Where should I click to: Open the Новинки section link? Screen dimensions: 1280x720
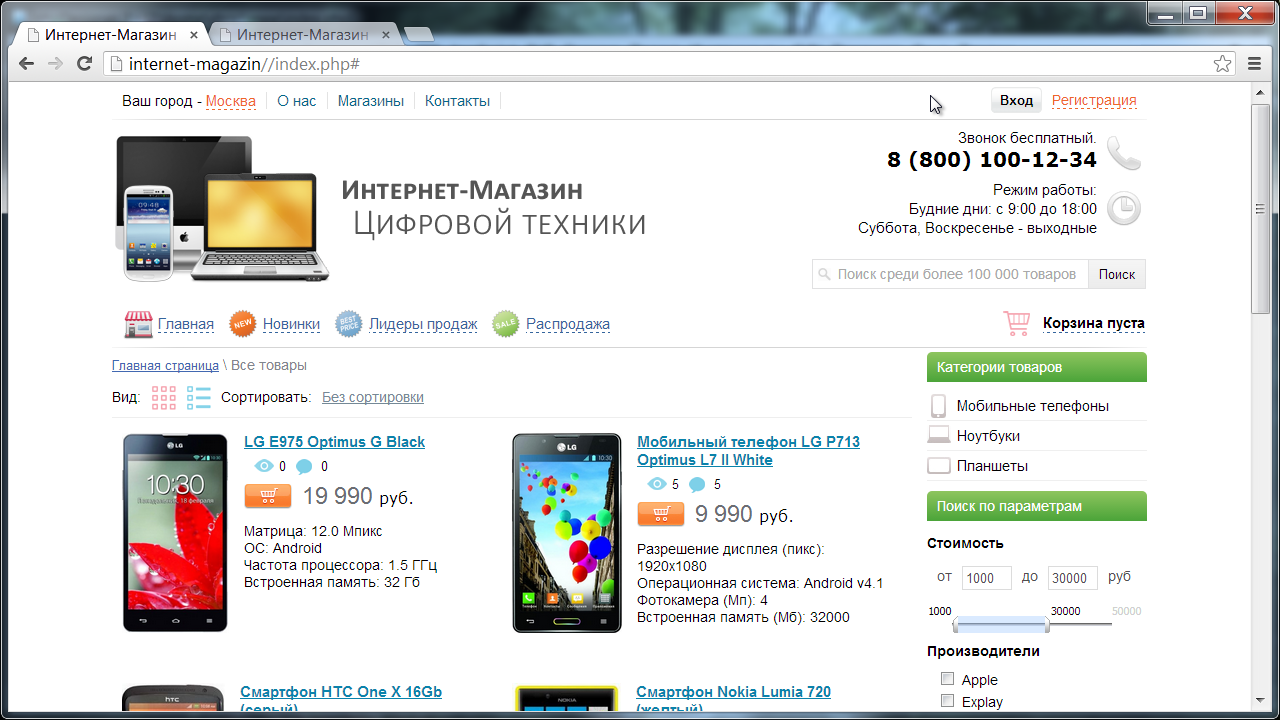(x=291, y=324)
